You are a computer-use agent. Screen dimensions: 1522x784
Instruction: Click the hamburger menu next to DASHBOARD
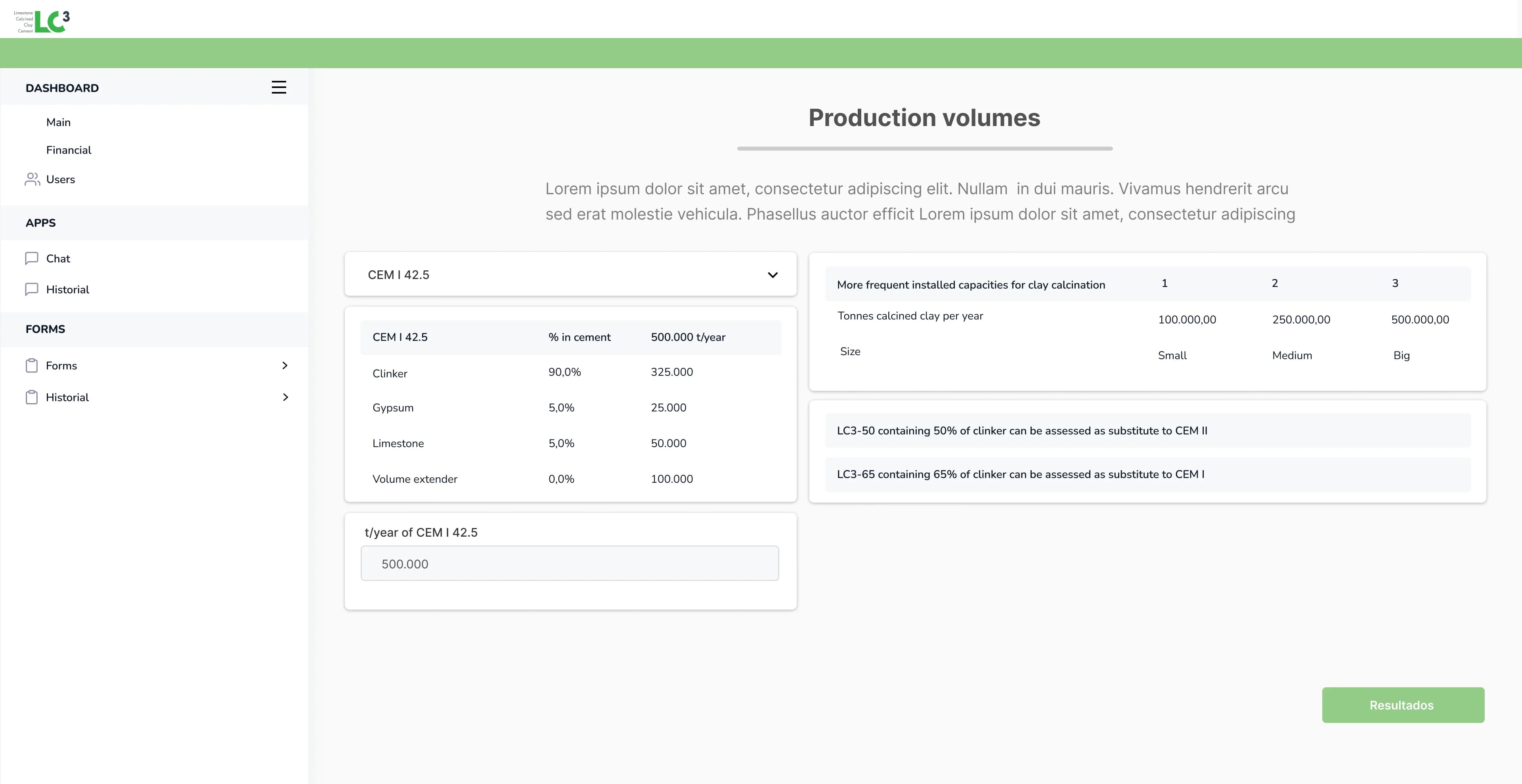279,87
